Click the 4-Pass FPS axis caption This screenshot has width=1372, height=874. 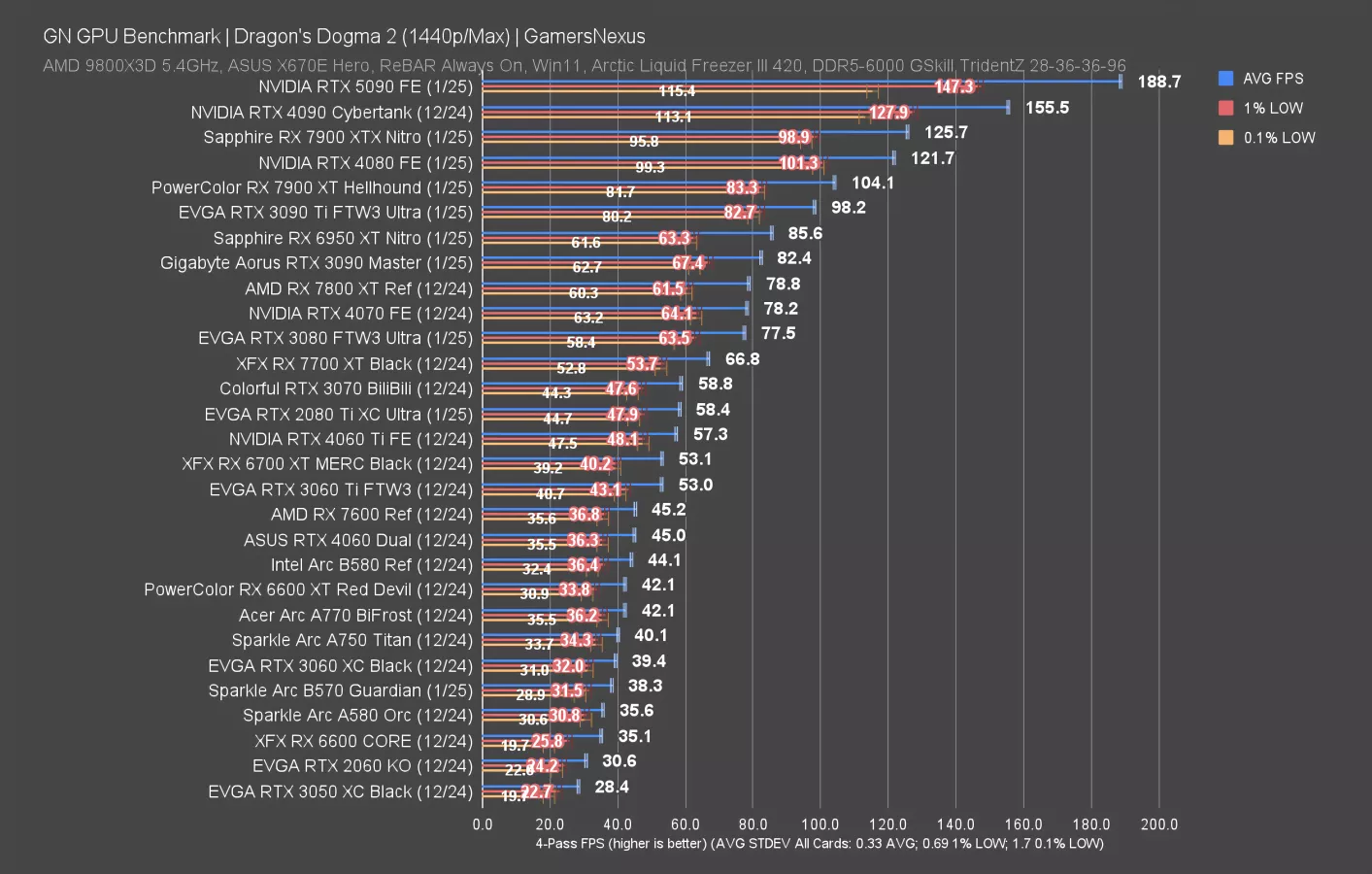pyautogui.click(x=819, y=843)
